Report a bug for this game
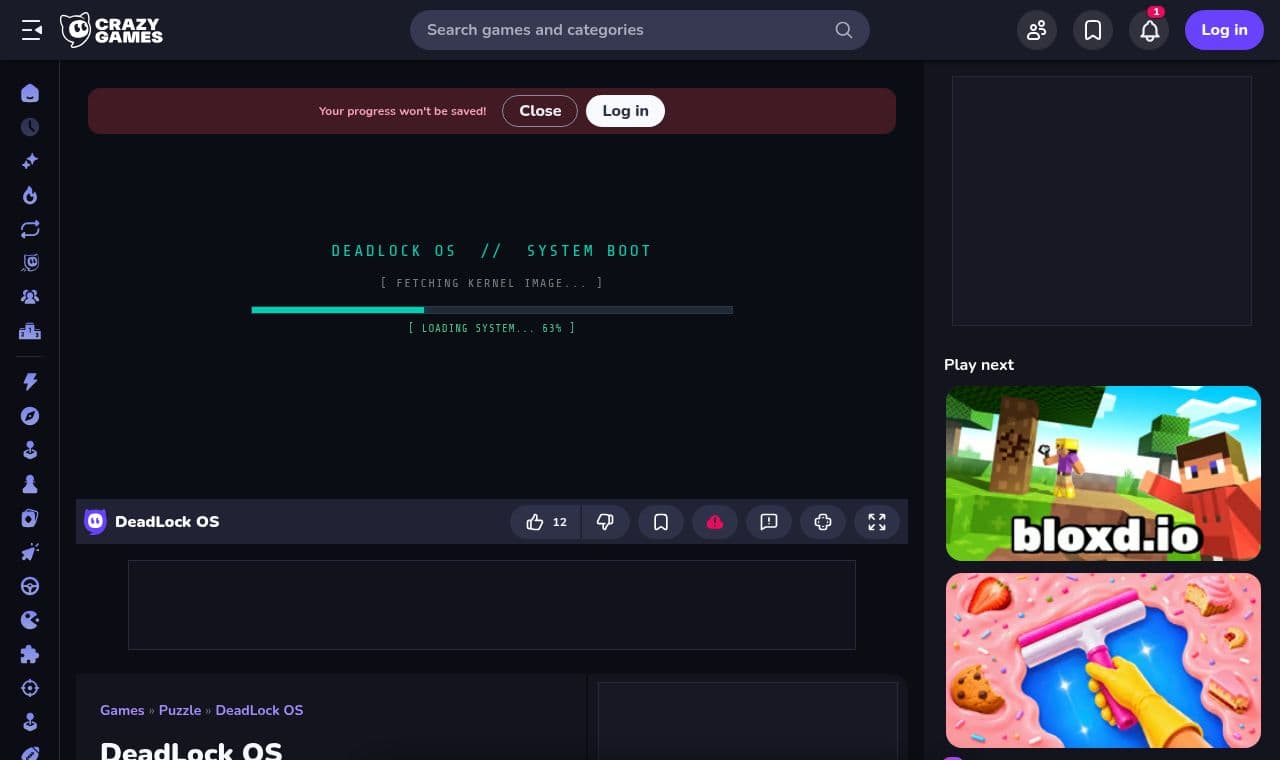 tap(769, 522)
